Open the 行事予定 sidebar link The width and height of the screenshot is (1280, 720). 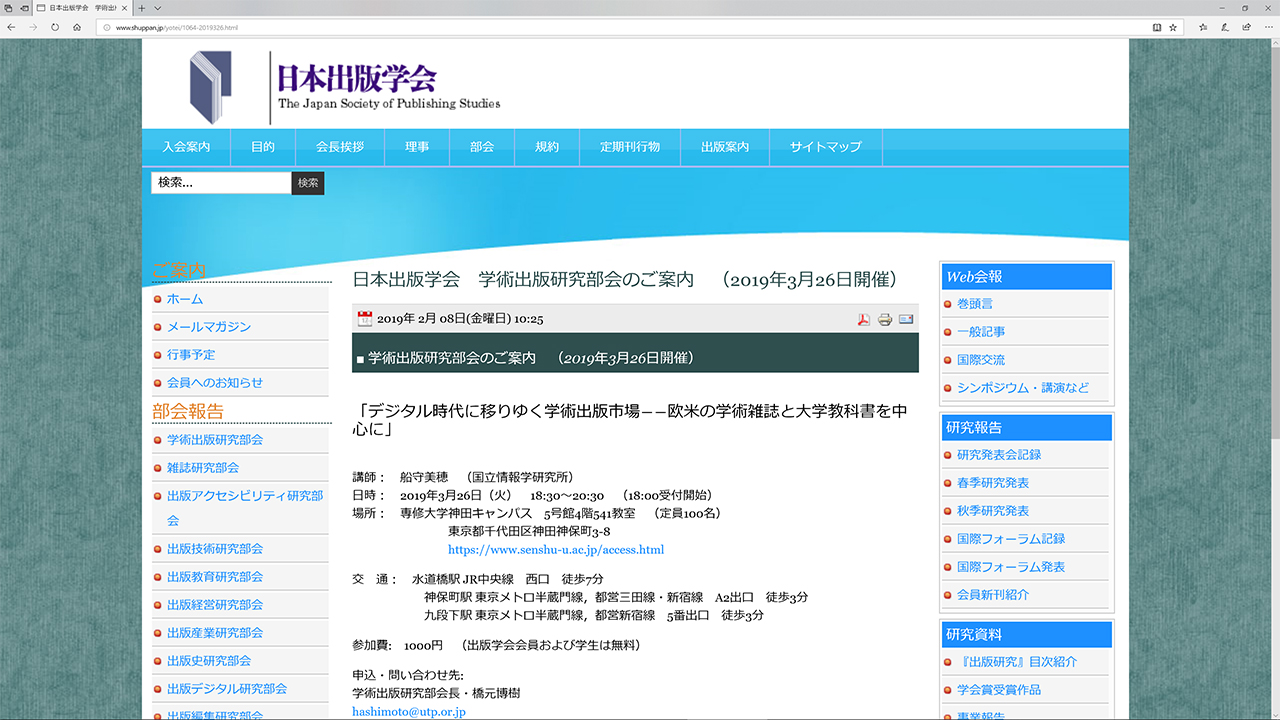pyautogui.click(x=191, y=355)
